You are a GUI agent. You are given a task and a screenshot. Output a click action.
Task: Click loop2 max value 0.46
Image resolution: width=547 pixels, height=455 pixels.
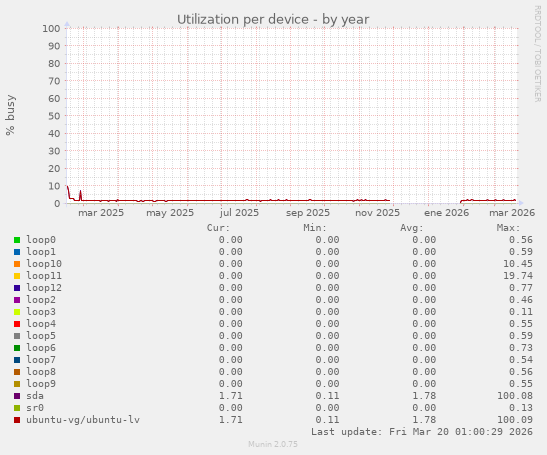(521, 300)
